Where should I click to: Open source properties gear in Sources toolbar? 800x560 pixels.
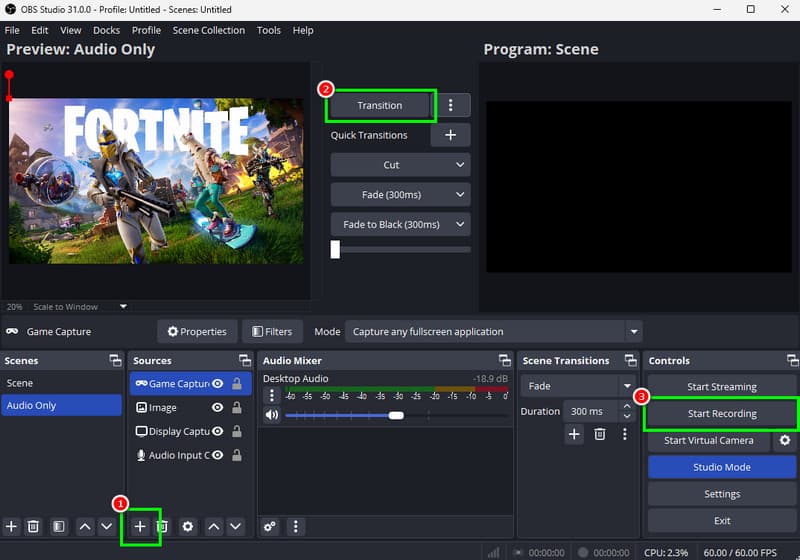tap(188, 526)
